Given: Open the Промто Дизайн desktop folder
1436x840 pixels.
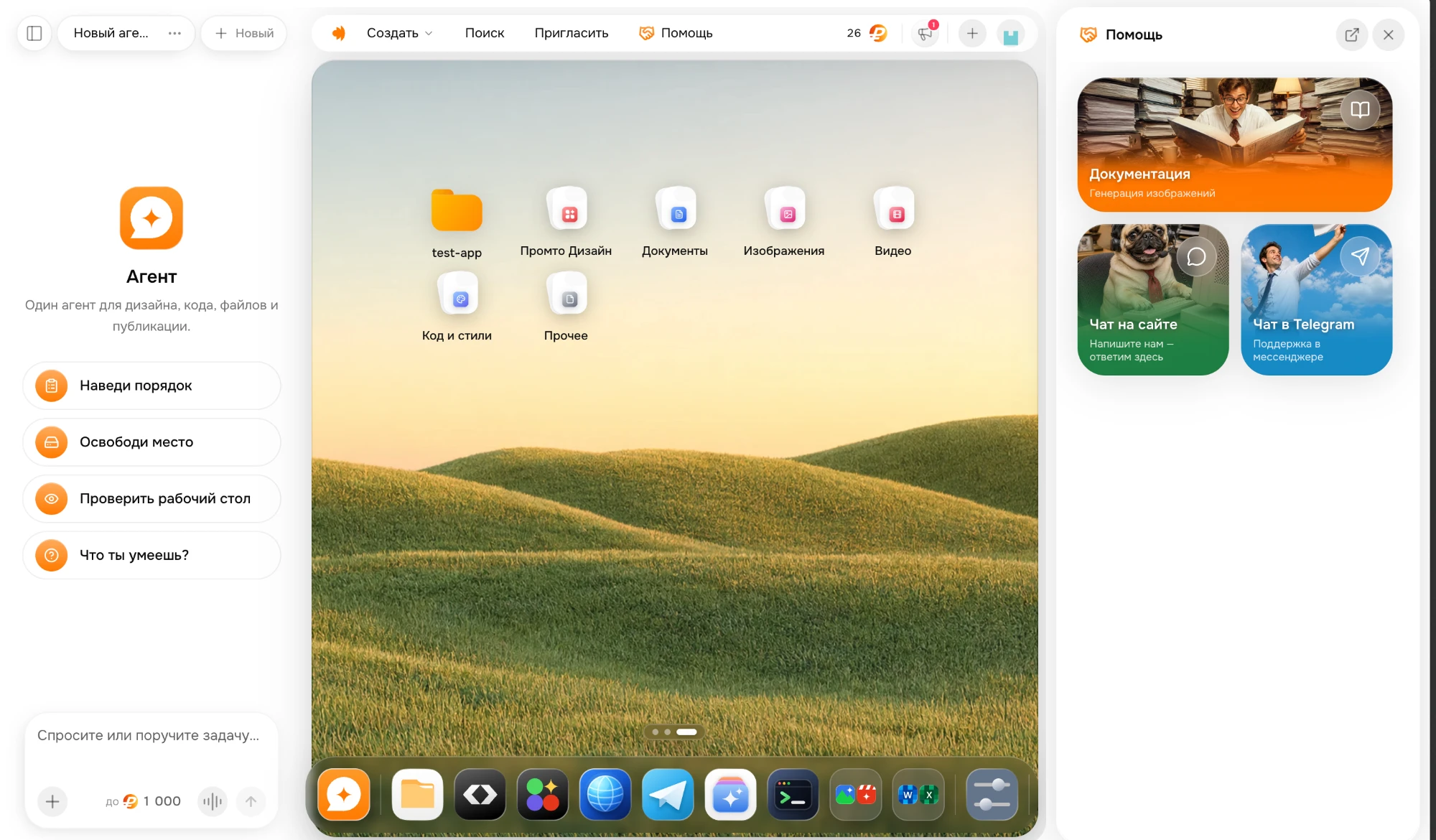Looking at the screenshot, I should click(566, 222).
